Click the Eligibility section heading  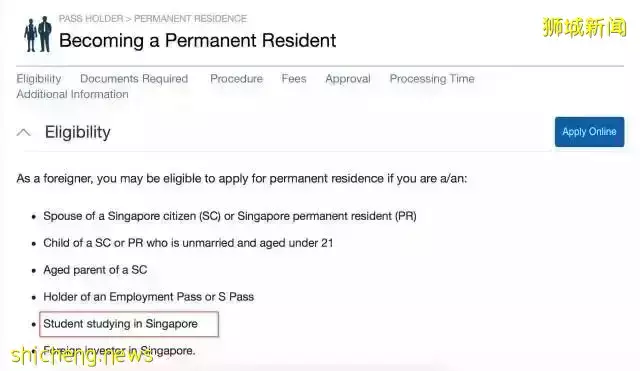pos(78,132)
